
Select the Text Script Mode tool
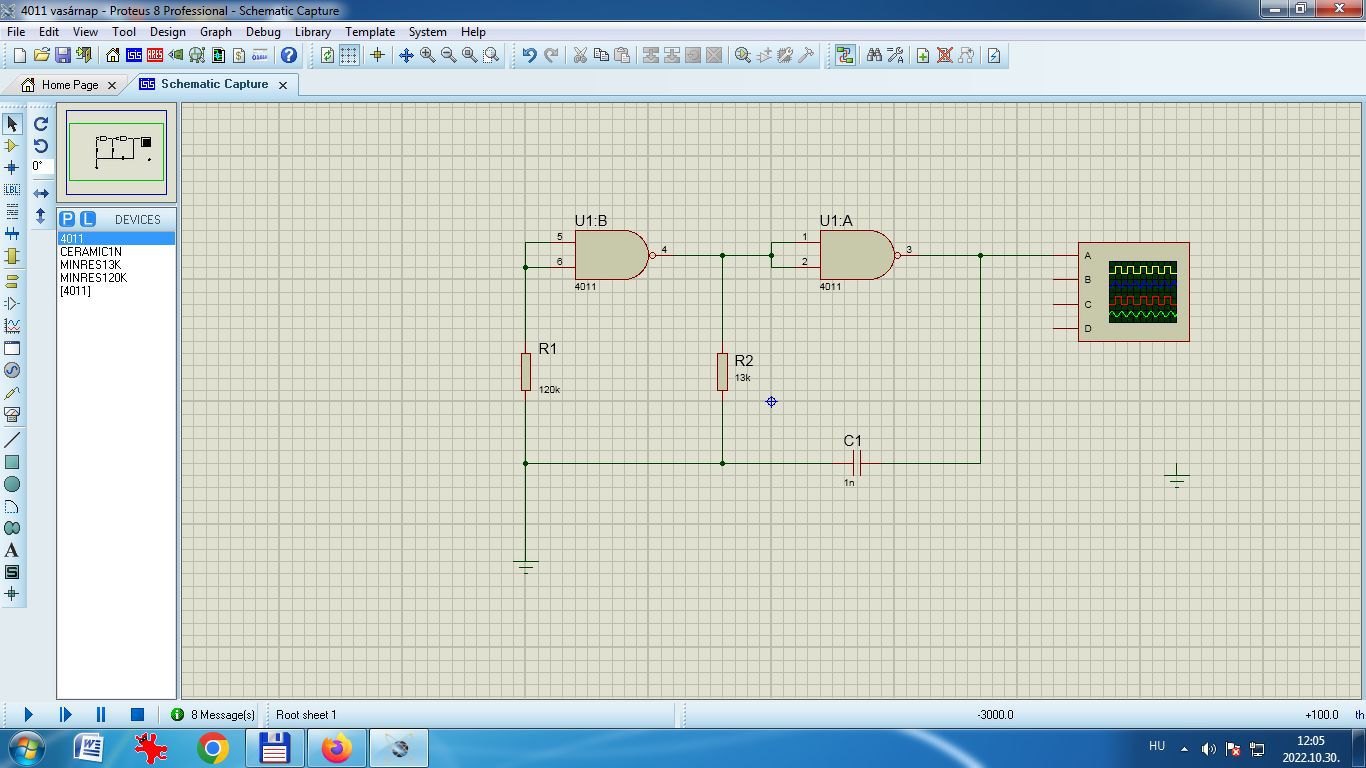pos(12,212)
